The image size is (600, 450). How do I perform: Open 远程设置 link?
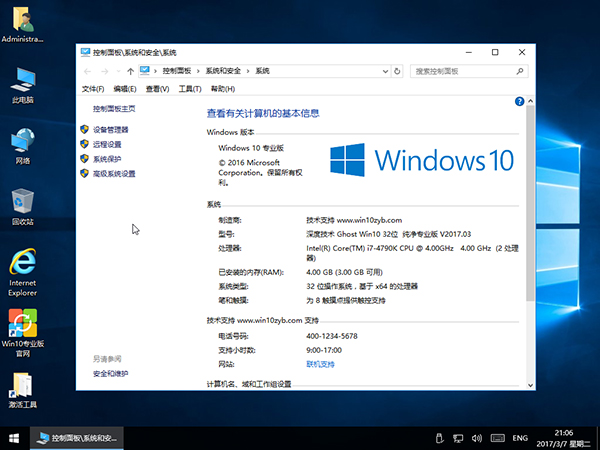tap(107, 144)
